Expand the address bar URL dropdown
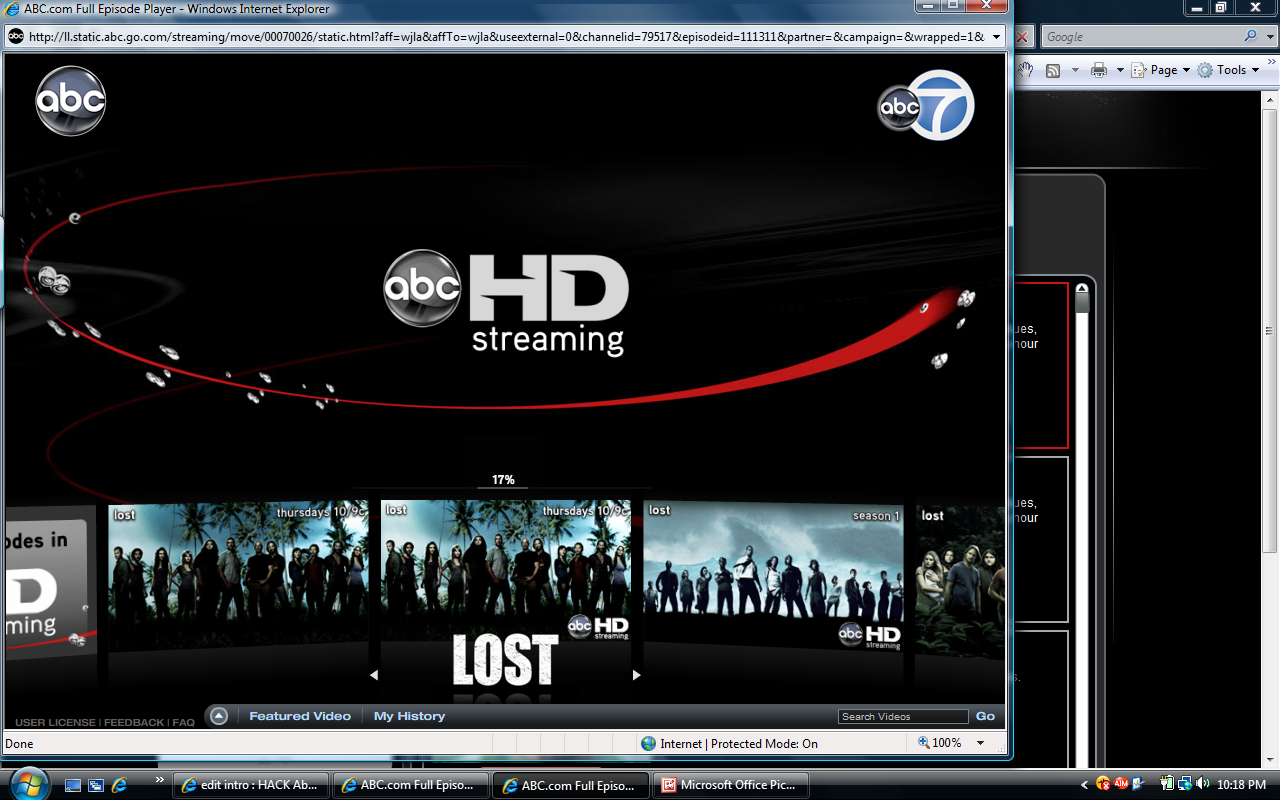 996,37
